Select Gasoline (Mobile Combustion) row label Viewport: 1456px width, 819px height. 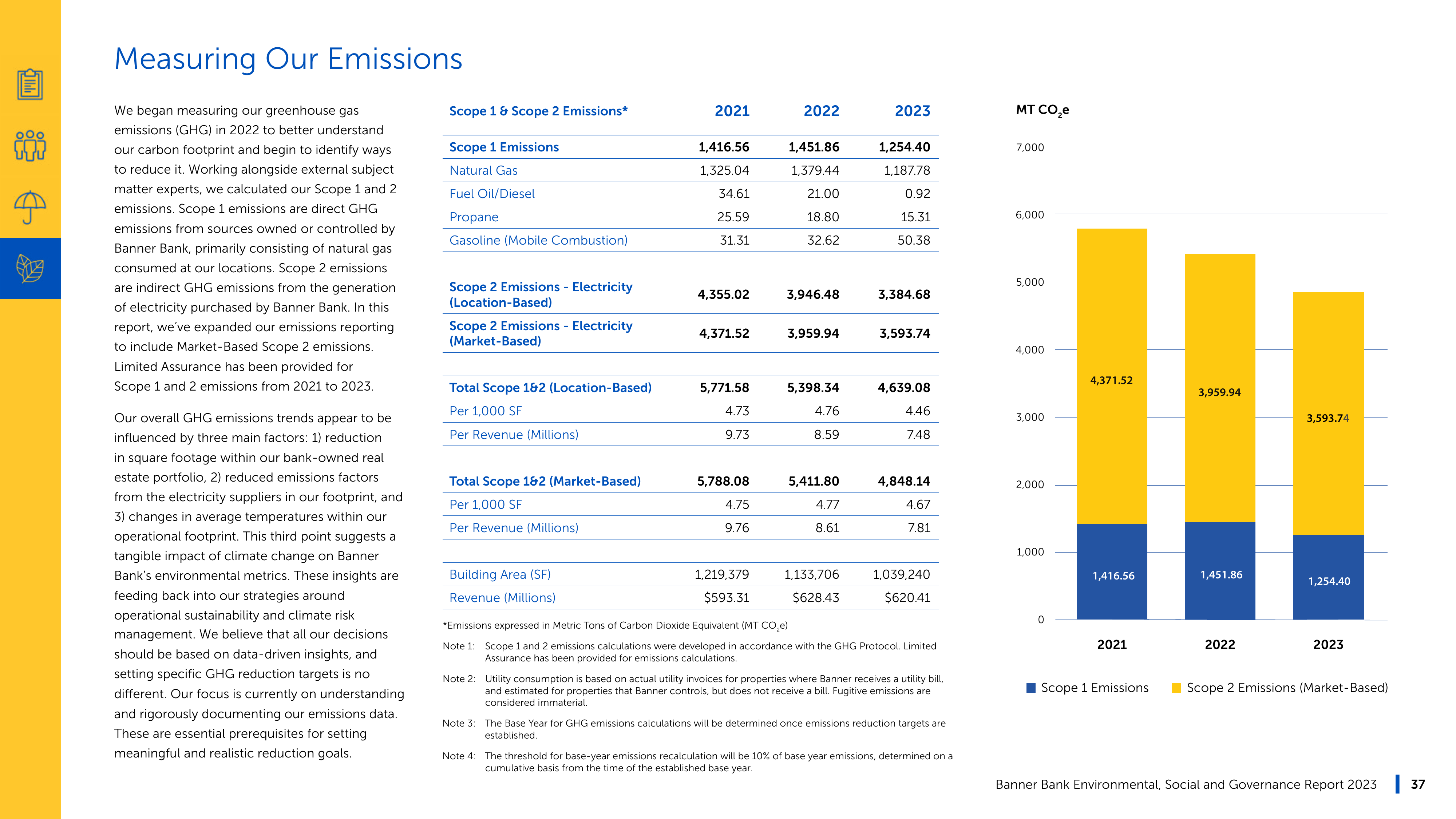tap(538, 240)
